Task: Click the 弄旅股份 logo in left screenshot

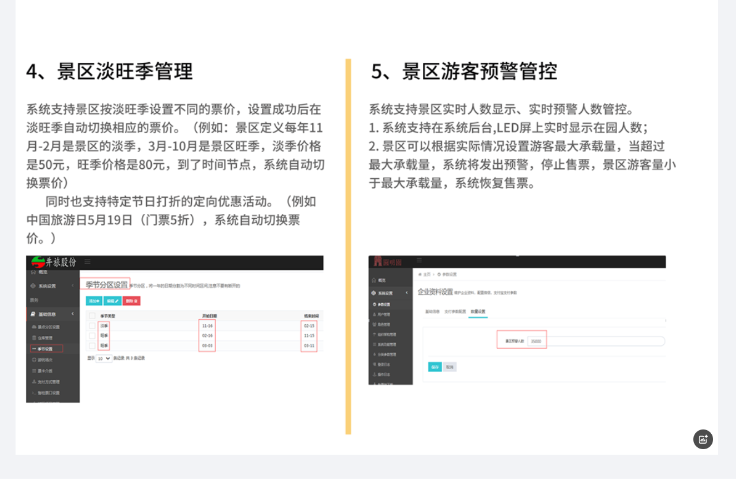Action: (x=54, y=263)
